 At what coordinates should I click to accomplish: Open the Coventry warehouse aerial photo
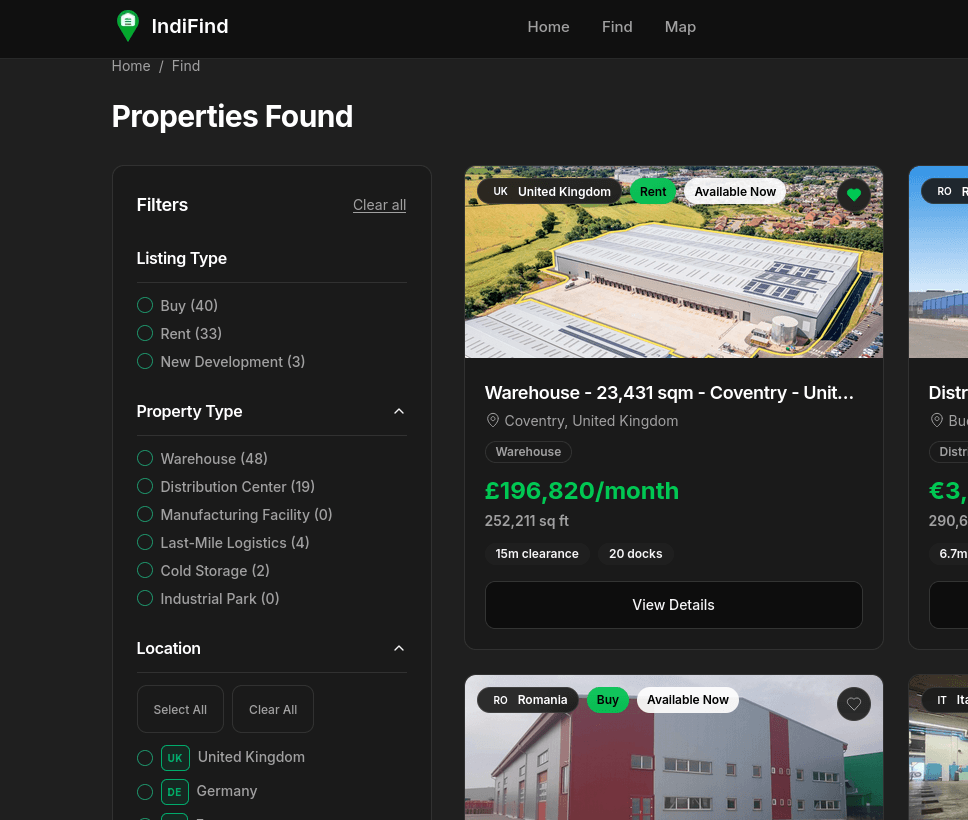(674, 262)
